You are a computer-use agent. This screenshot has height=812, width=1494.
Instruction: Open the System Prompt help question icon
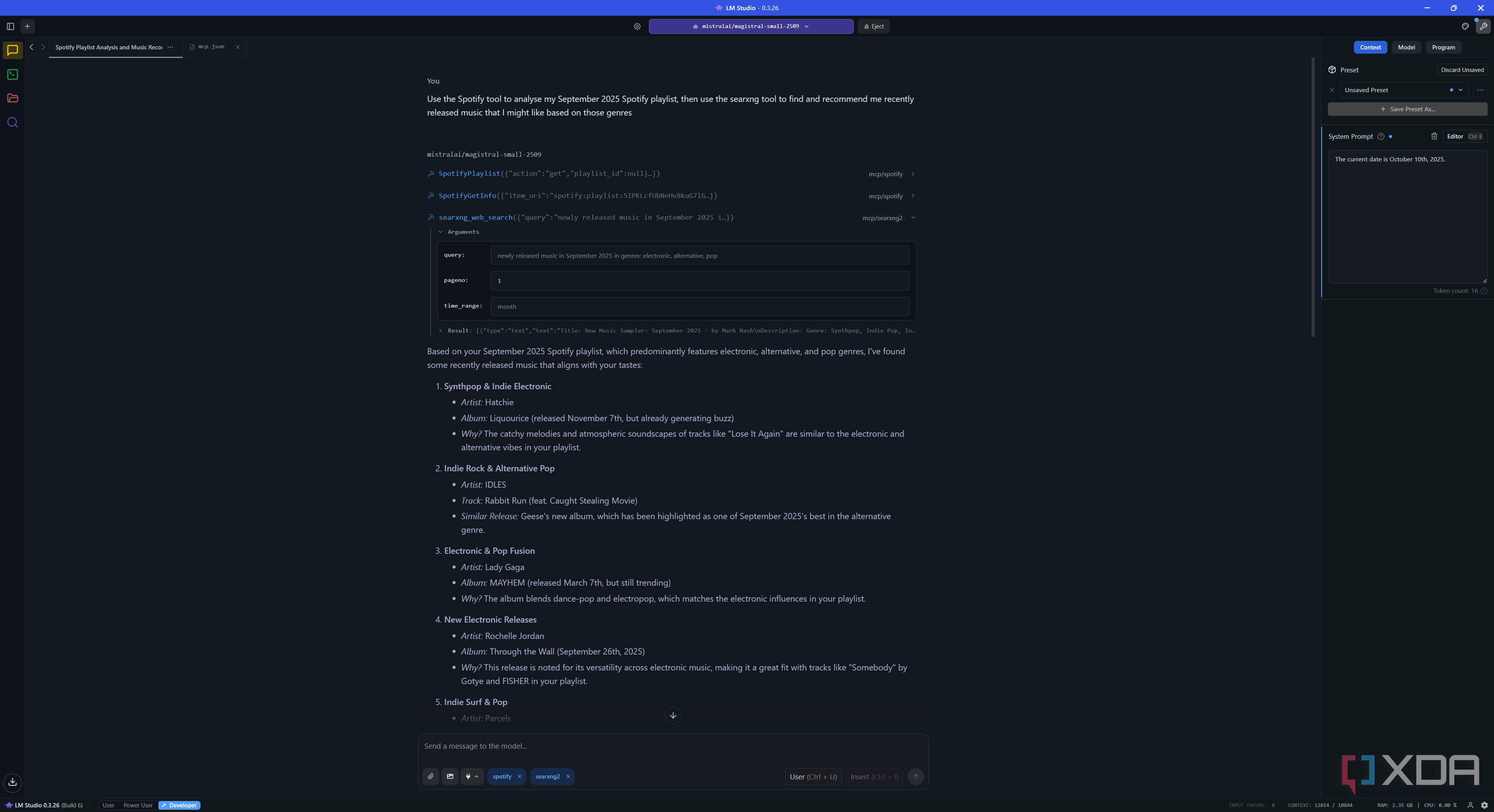point(1381,137)
